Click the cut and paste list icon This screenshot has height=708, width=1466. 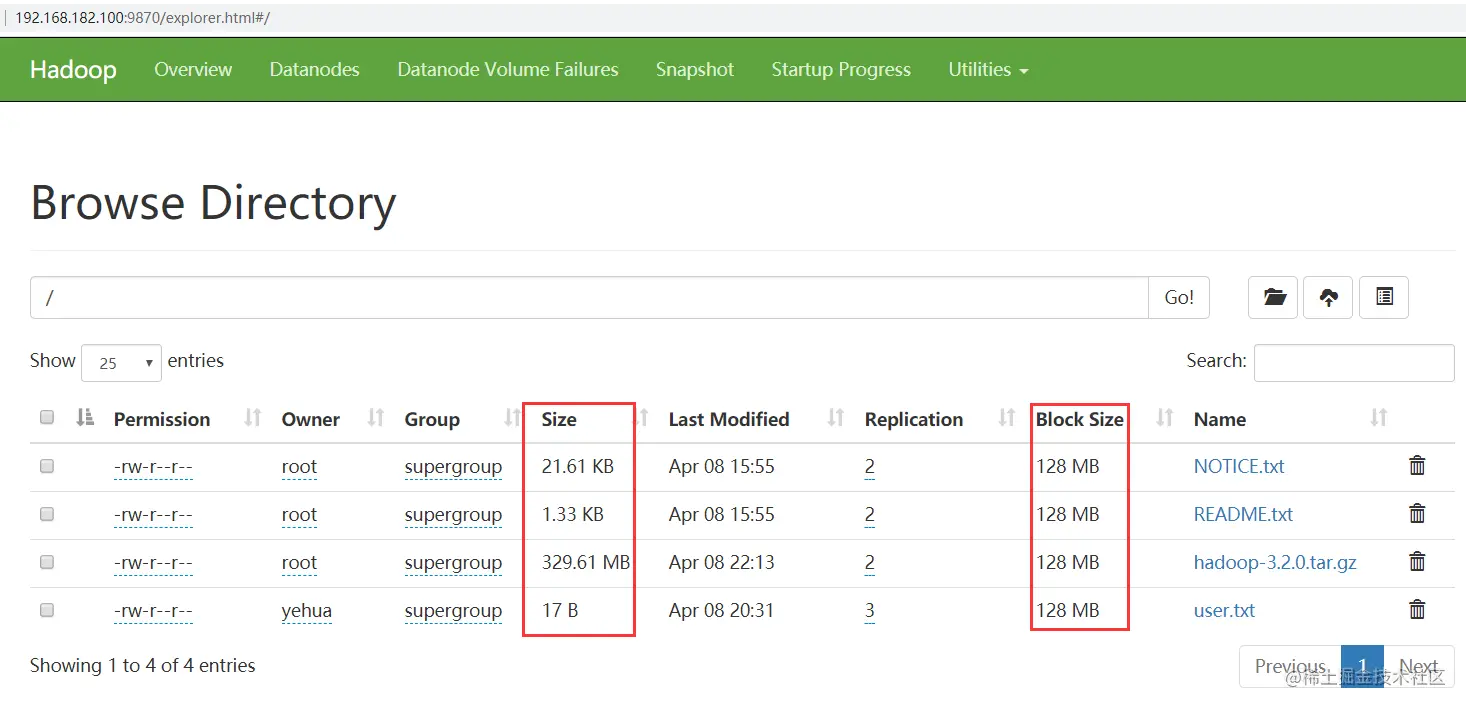pyautogui.click(x=1384, y=297)
